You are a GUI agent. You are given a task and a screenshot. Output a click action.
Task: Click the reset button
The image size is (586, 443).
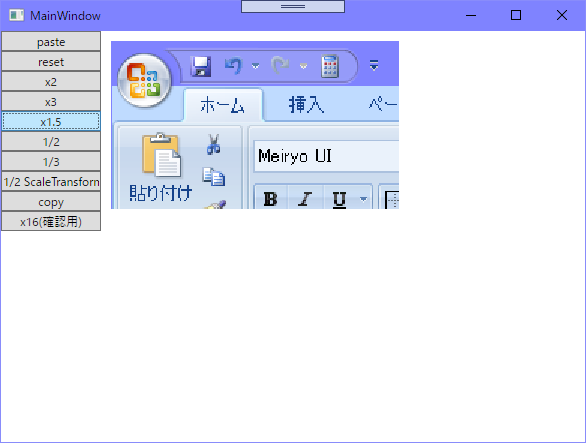pyautogui.click(x=51, y=62)
